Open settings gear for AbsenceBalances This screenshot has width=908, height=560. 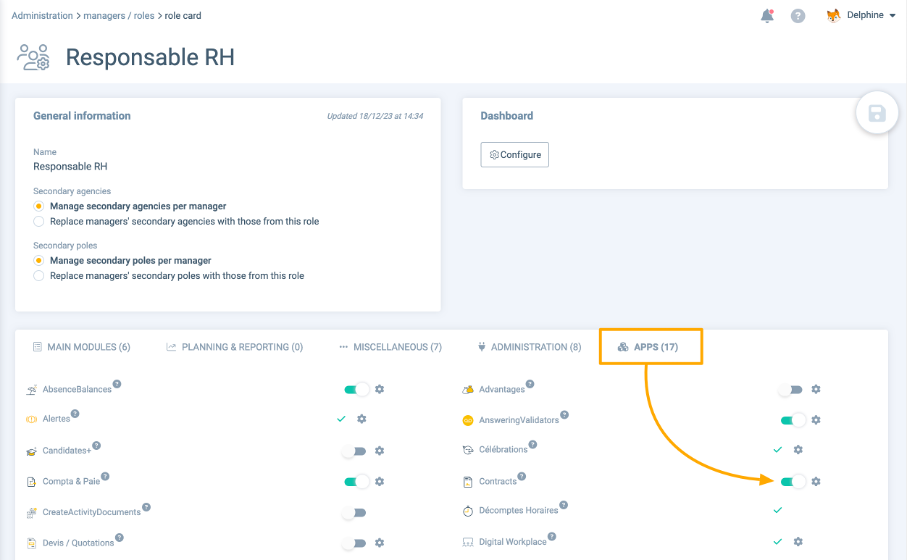pyautogui.click(x=380, y=389)
